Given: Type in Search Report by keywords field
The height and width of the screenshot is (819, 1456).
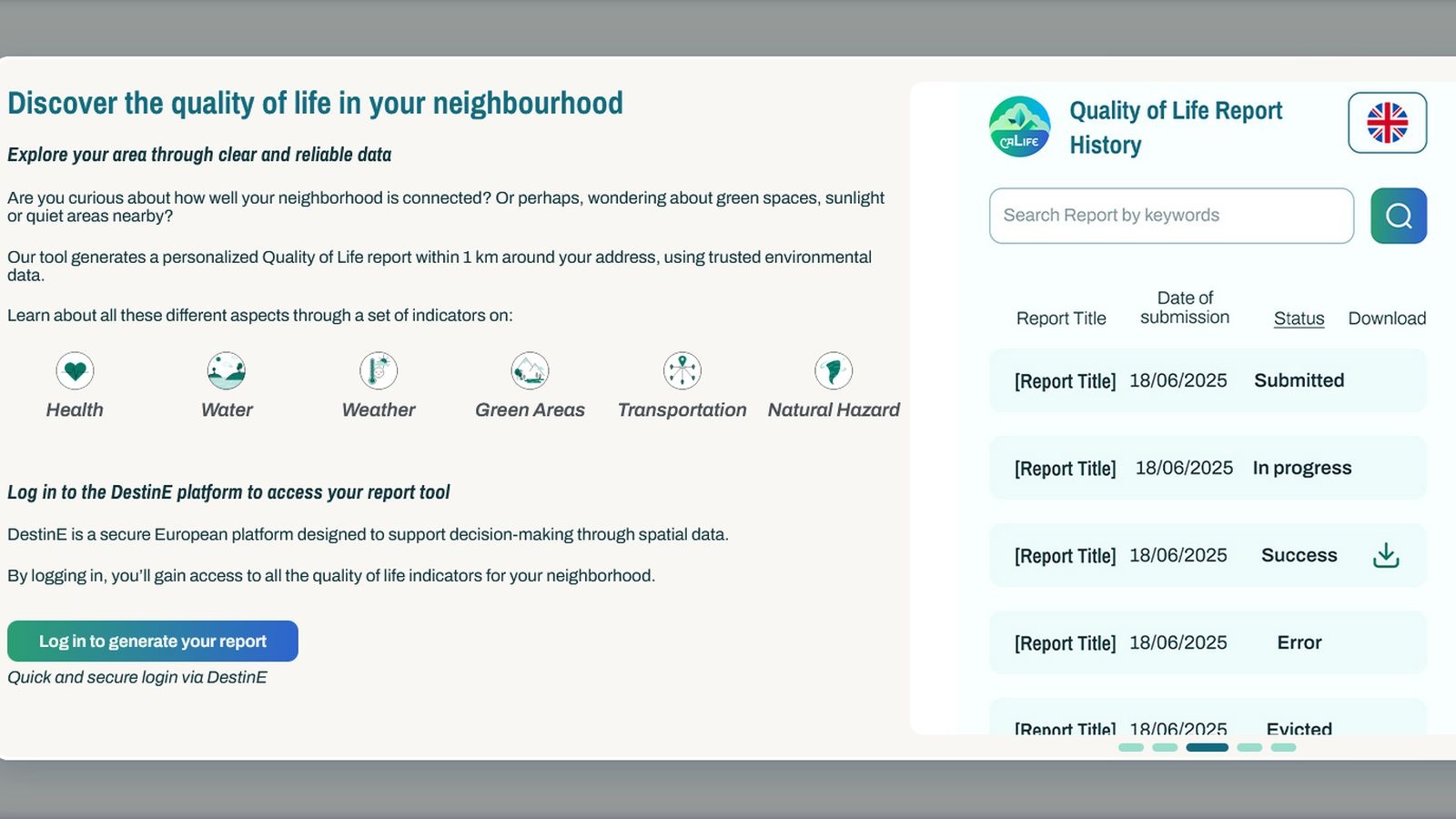Looking at the screenshot, I should click(1171, 216).
